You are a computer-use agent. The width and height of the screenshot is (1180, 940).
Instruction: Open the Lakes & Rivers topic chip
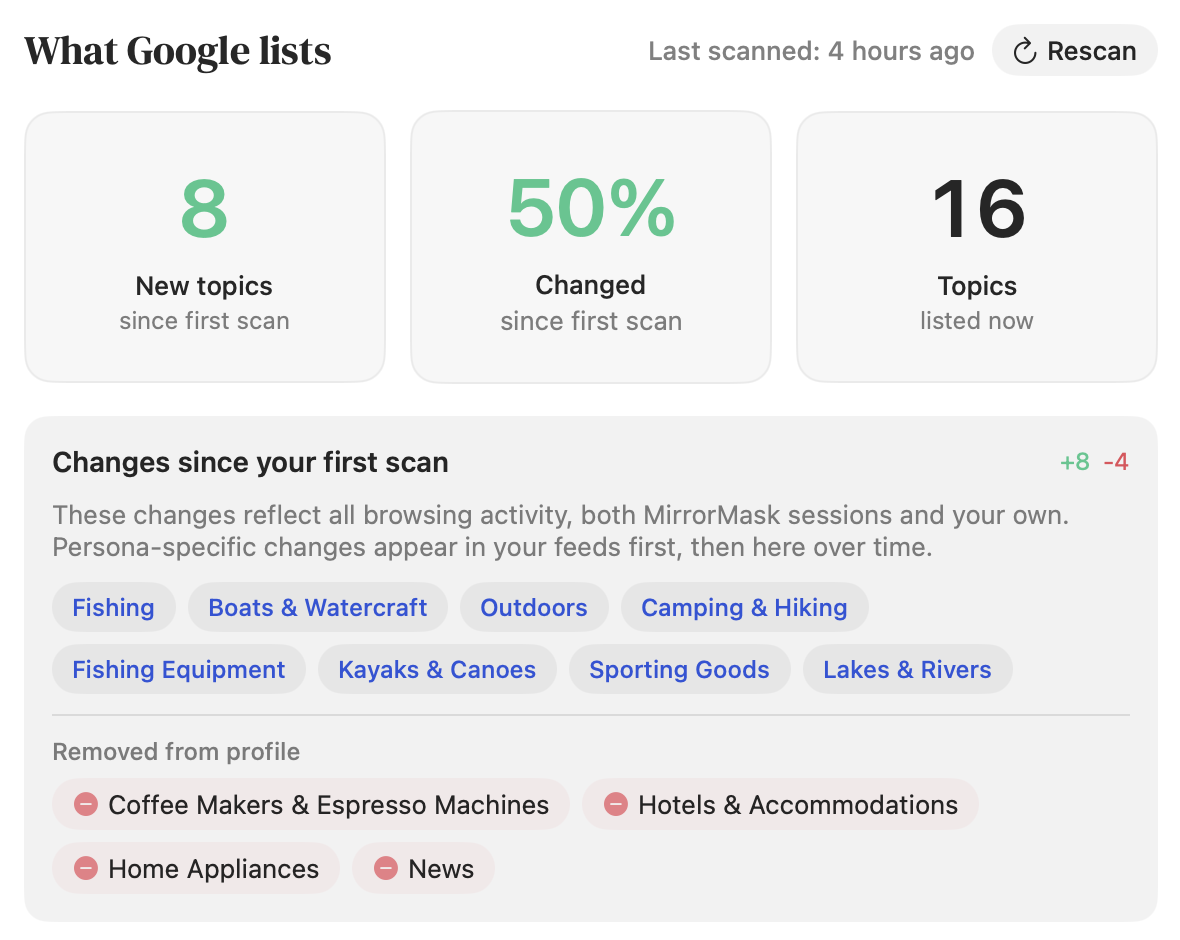point(907,669)
